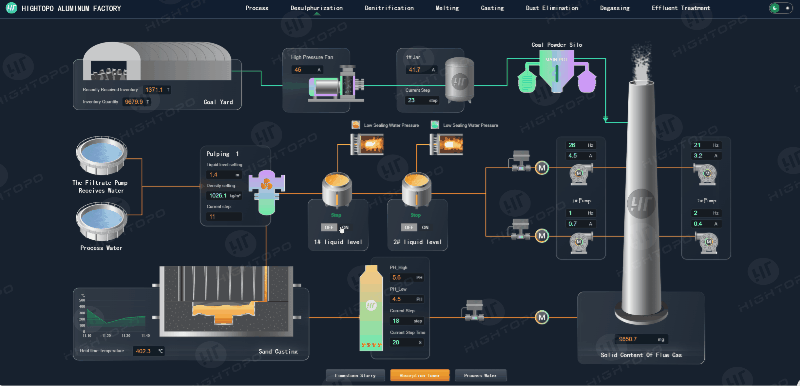The height and width of the screenshot is (386, 800).
Task: Switch to the Effluent Treatment tab
Action: [x=681, y=8]
